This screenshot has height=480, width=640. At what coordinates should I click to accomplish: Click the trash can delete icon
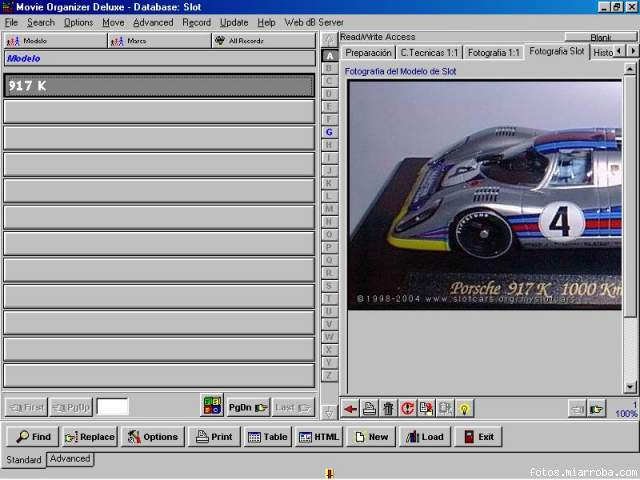[388, 408]
